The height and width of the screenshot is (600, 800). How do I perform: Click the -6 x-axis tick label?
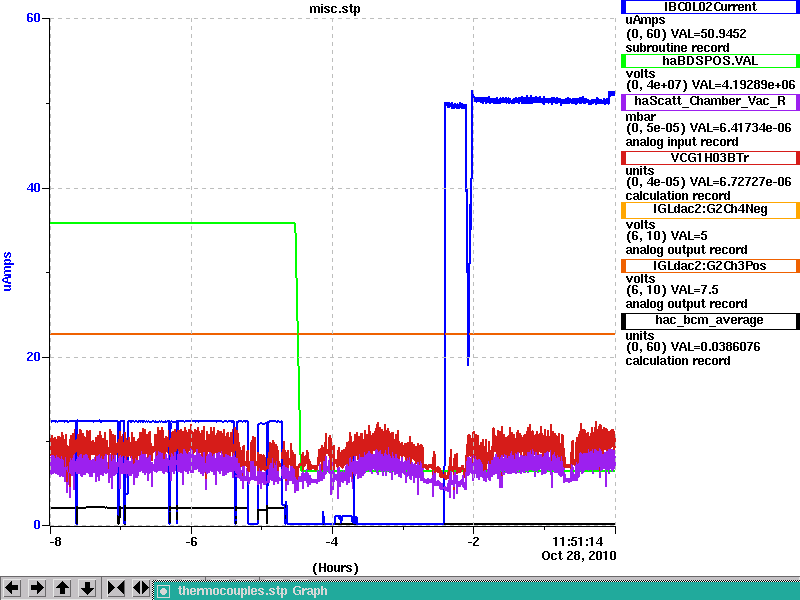tap(191, 542)
